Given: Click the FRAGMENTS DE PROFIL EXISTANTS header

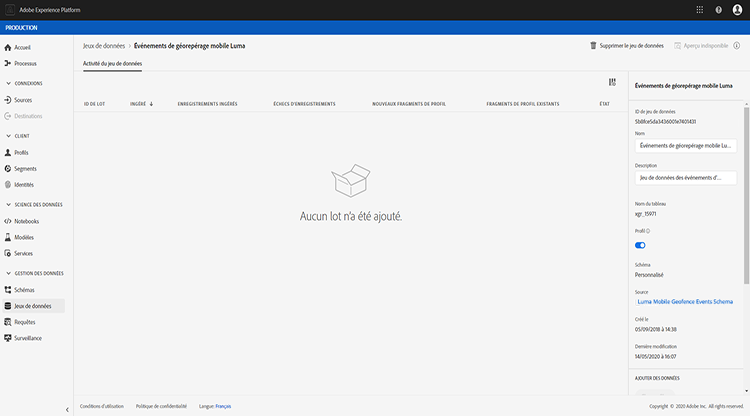Looking at the screenshot, I should coord(522,104).
